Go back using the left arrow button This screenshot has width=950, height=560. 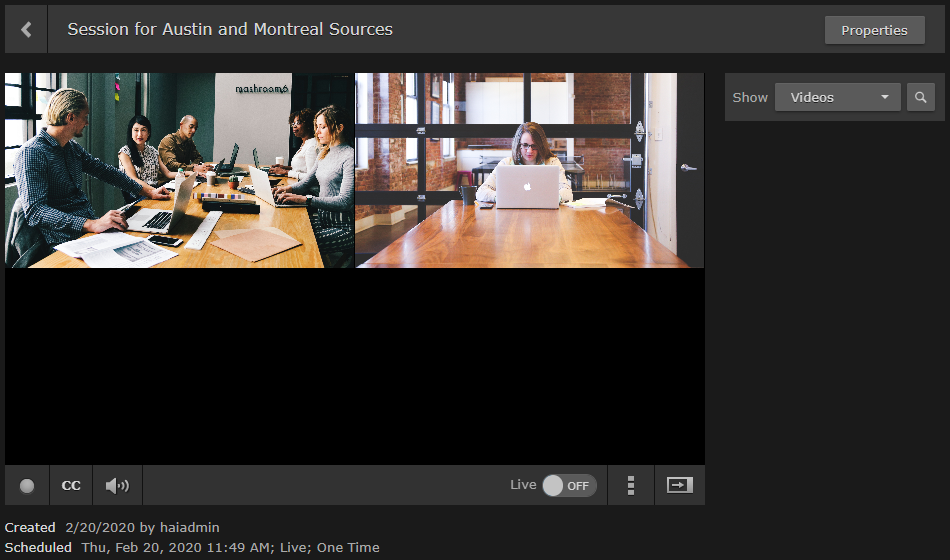[x=26, y=30]
